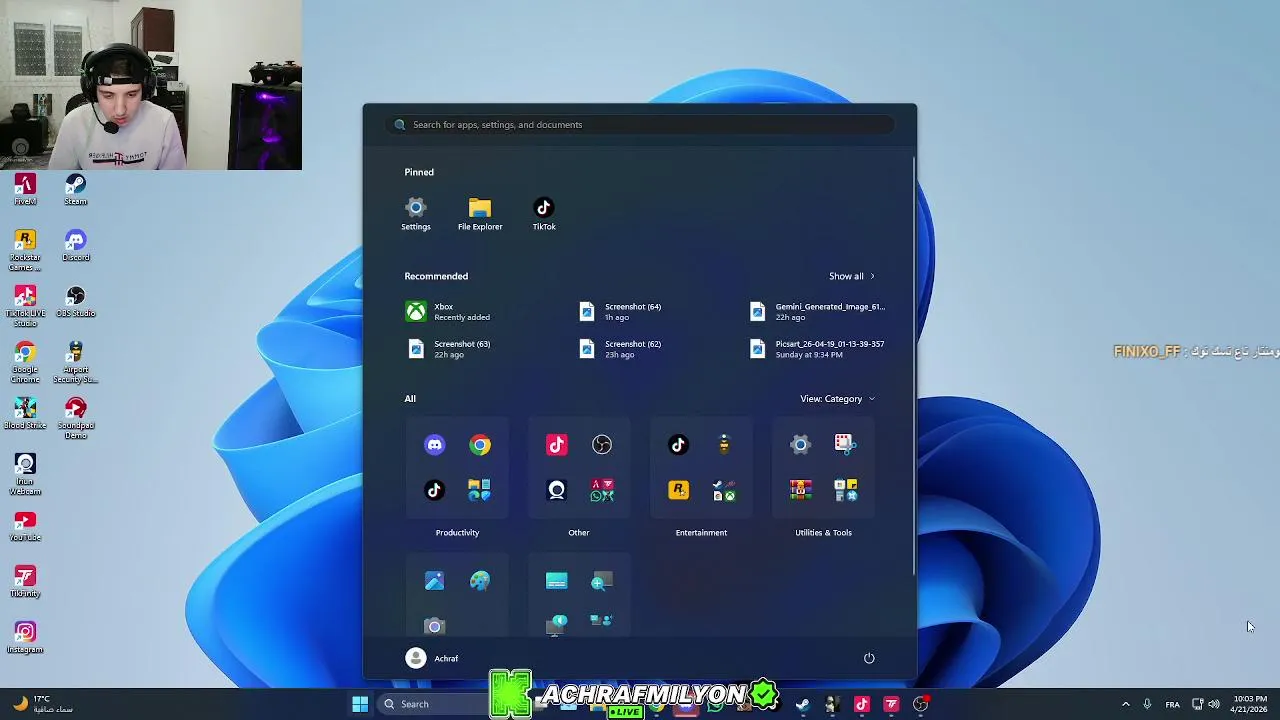Image resolution: width=1280 pixels, height=720 pixels.
Task: Click the taskbar microphone tray icon
Action: click(x=1147, y=704)
